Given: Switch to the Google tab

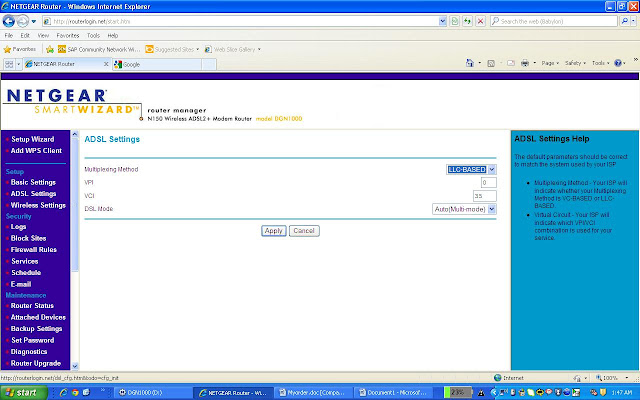Looking at the screenshot, I should 157,64.
